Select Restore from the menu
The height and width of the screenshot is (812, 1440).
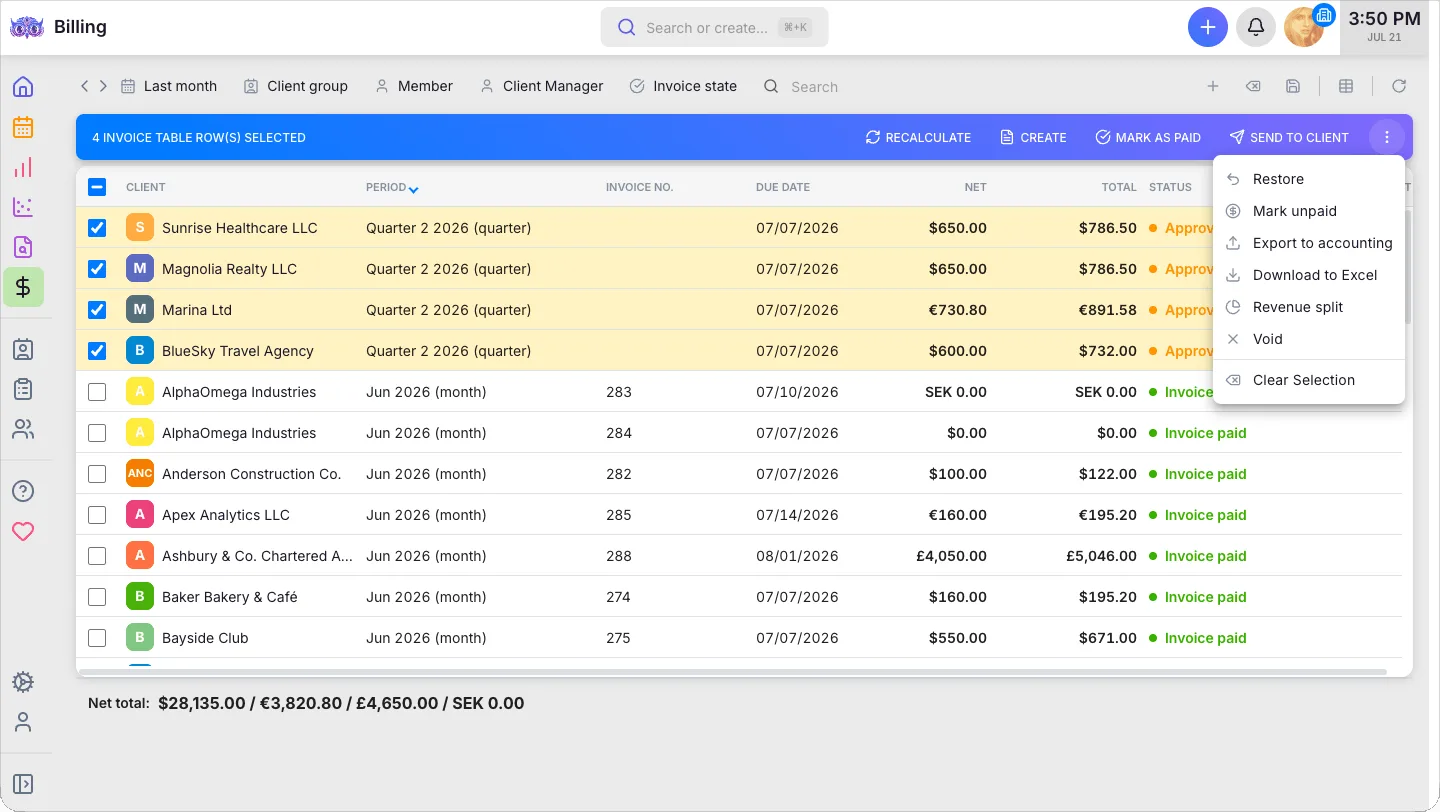(1309, 179)
